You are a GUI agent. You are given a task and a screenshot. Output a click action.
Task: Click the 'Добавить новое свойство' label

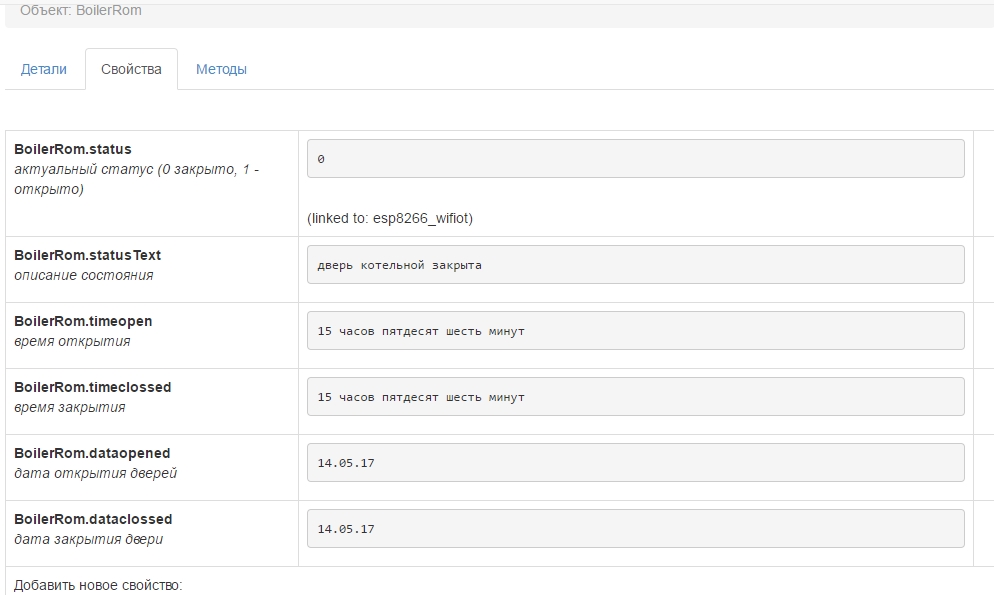98,585
